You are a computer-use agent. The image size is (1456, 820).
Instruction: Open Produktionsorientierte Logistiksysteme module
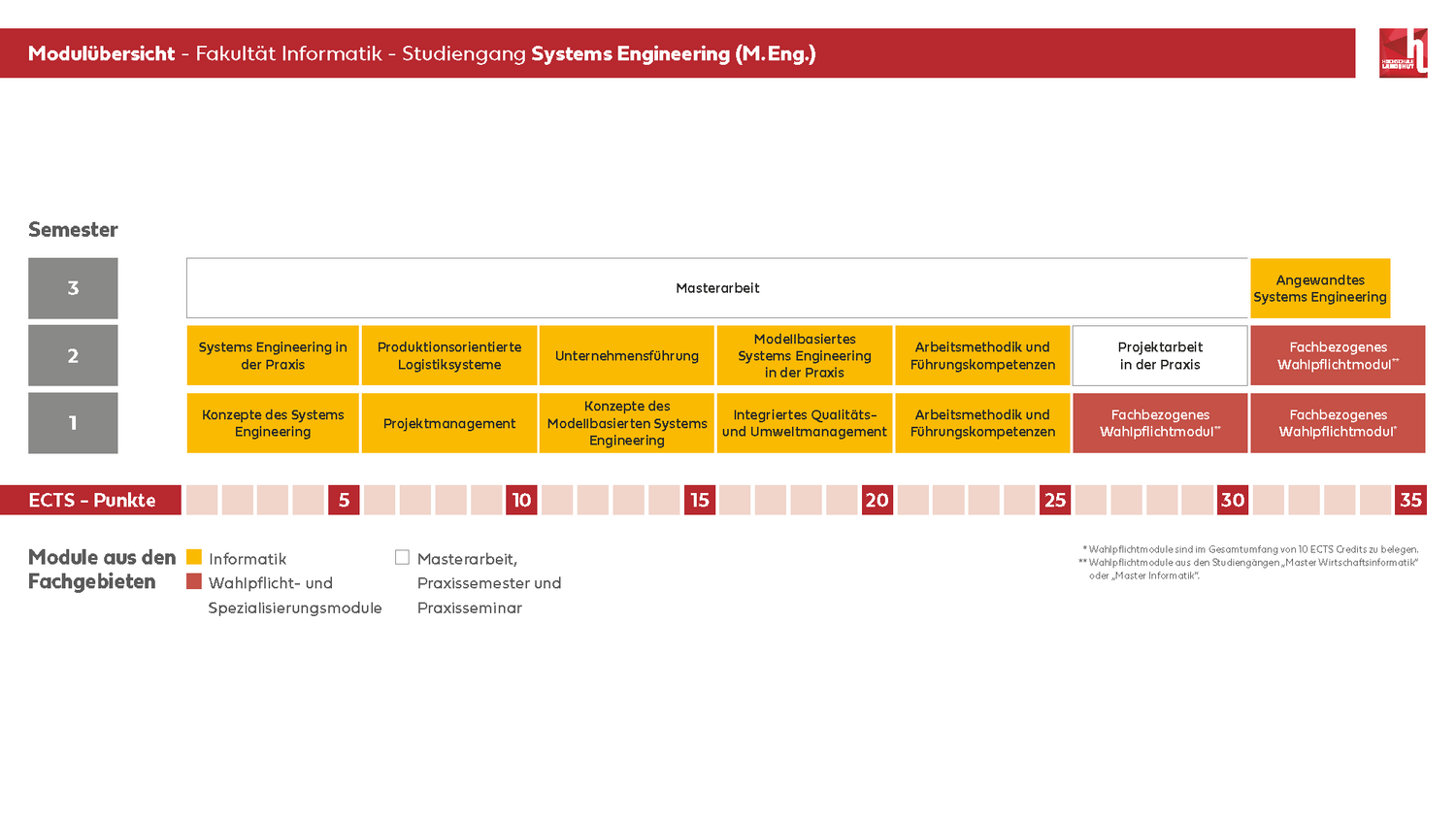point(449,355)
